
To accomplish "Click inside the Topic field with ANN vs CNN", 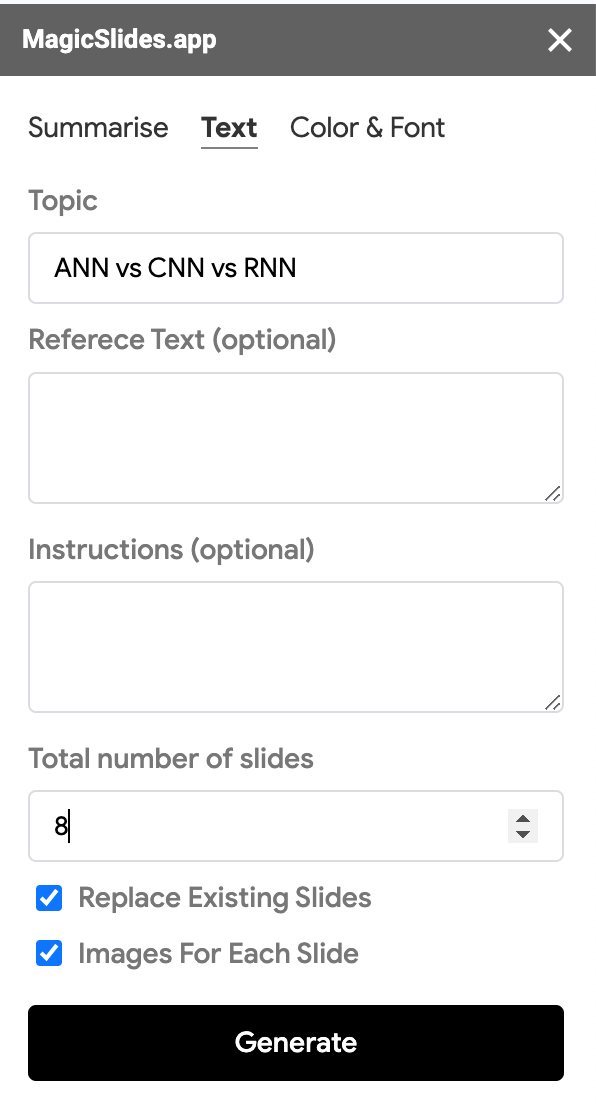I will pyautogui.click(x=296, y=267).
